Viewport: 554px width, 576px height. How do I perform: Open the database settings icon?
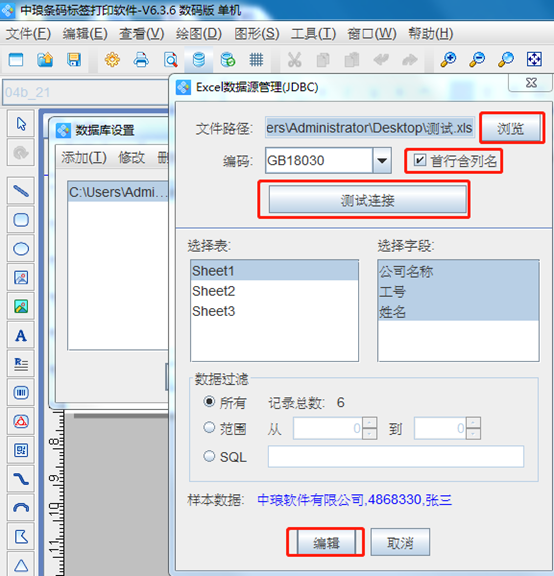click(199, 60)
